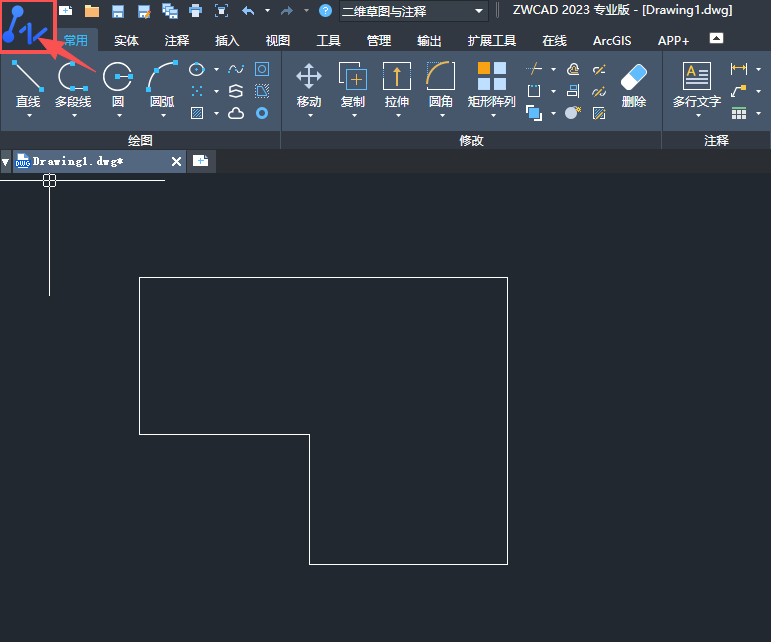Switch to the 实体 ribbon tab
The height and width of the screenshot is (642, 771).
tap(126, 40)
